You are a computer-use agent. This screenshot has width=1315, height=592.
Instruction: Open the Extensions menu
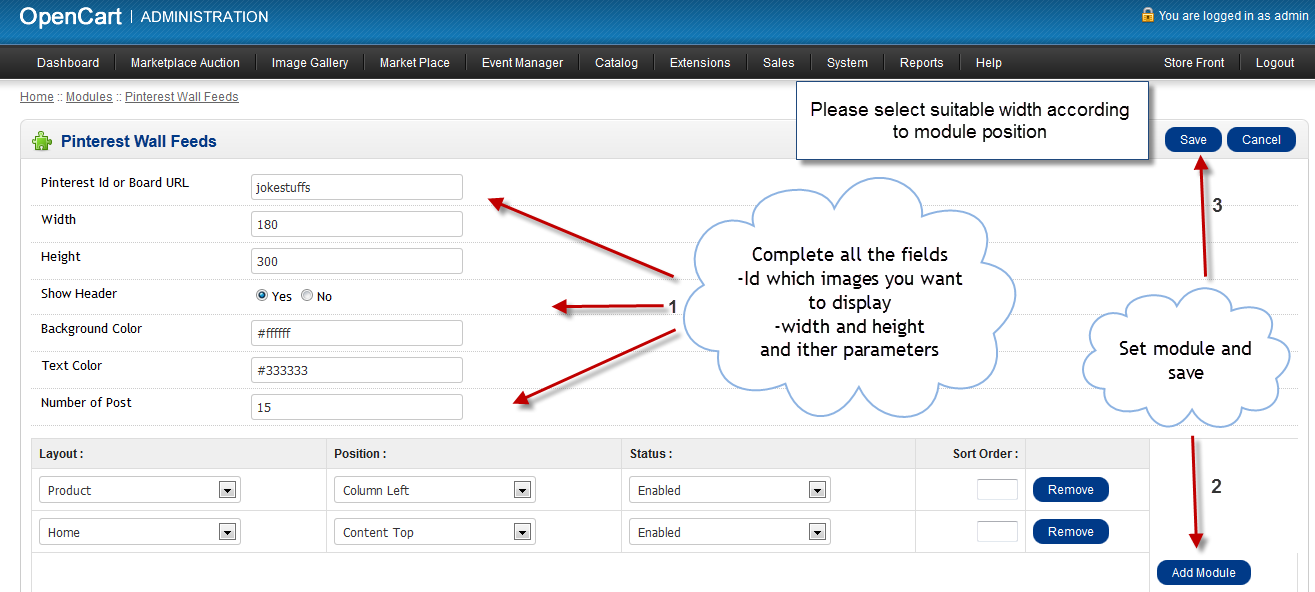click(700, 63)
